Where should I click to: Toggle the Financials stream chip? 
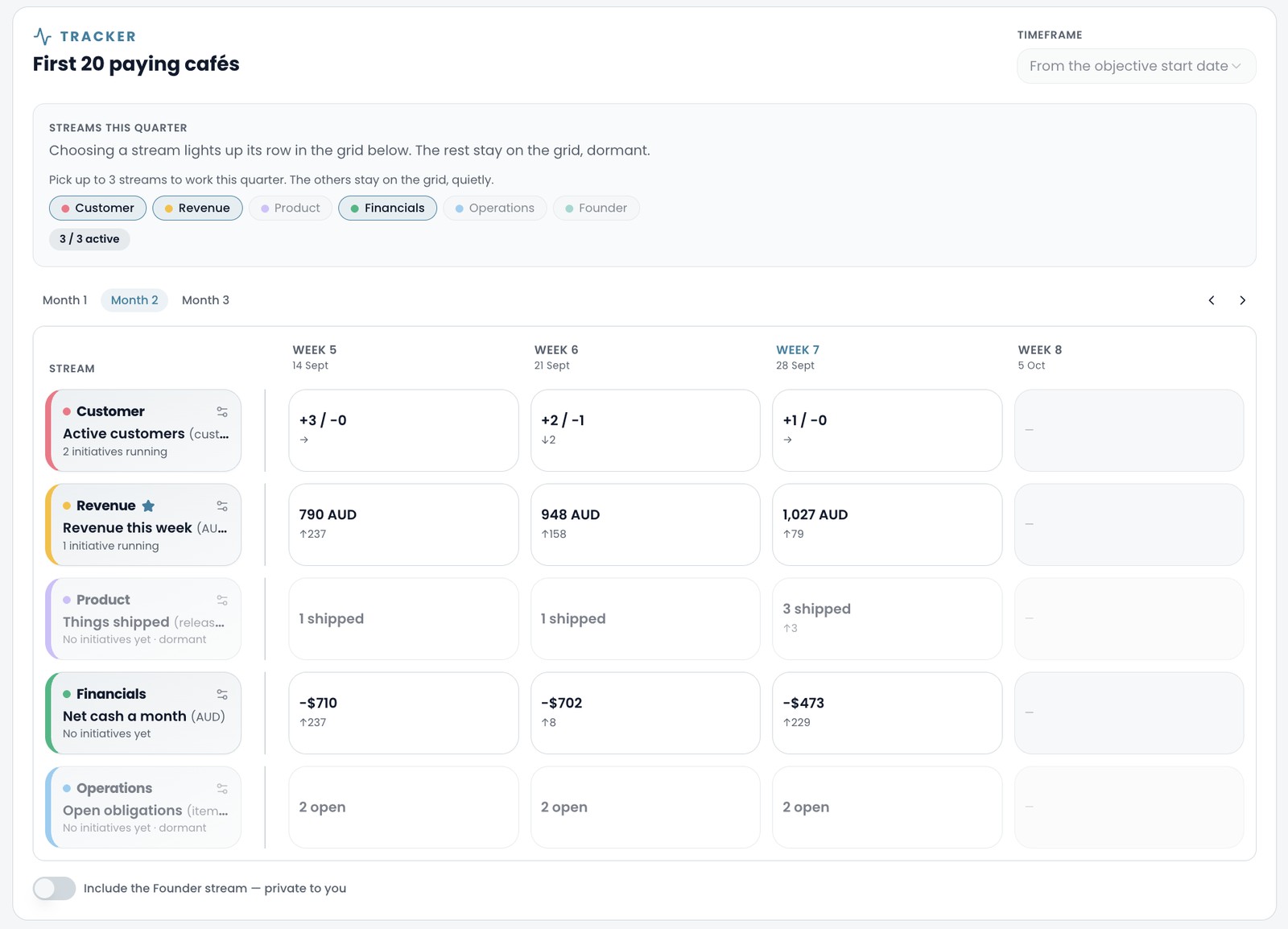pos(387,208)
